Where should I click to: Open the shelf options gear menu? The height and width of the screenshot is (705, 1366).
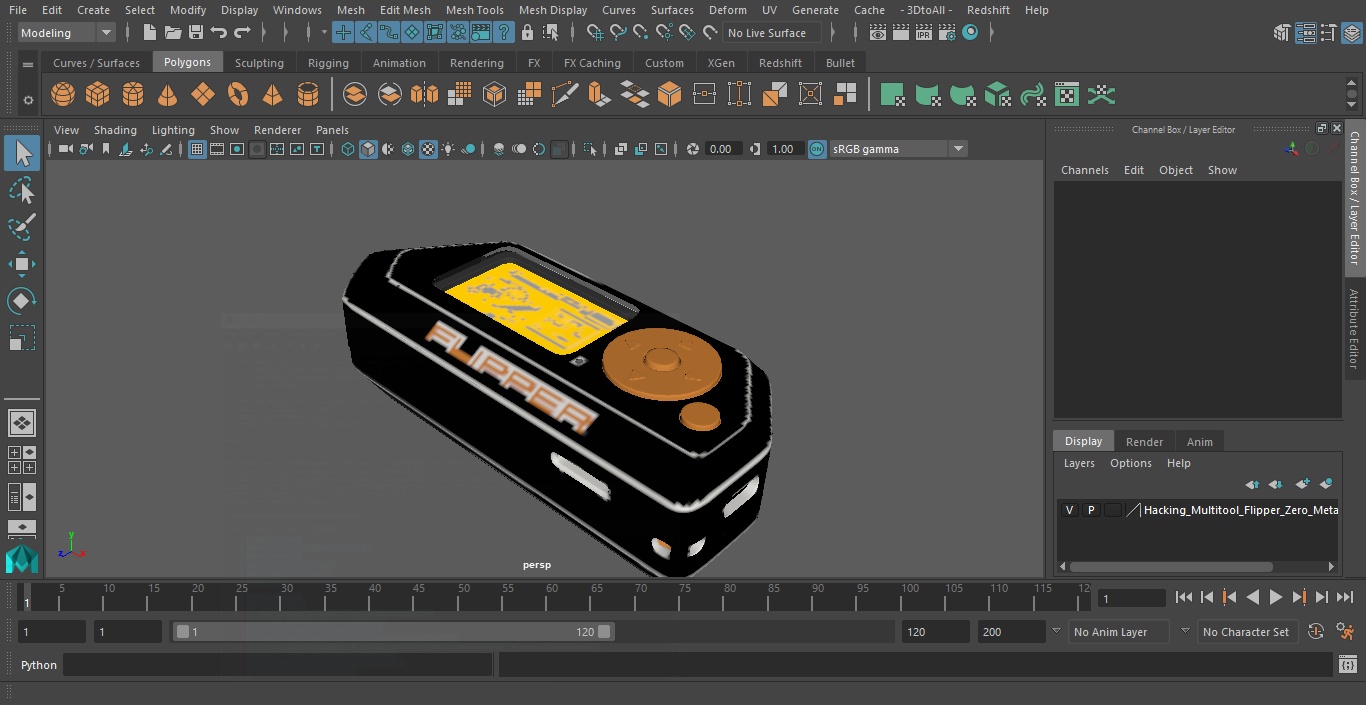(28, 99)
